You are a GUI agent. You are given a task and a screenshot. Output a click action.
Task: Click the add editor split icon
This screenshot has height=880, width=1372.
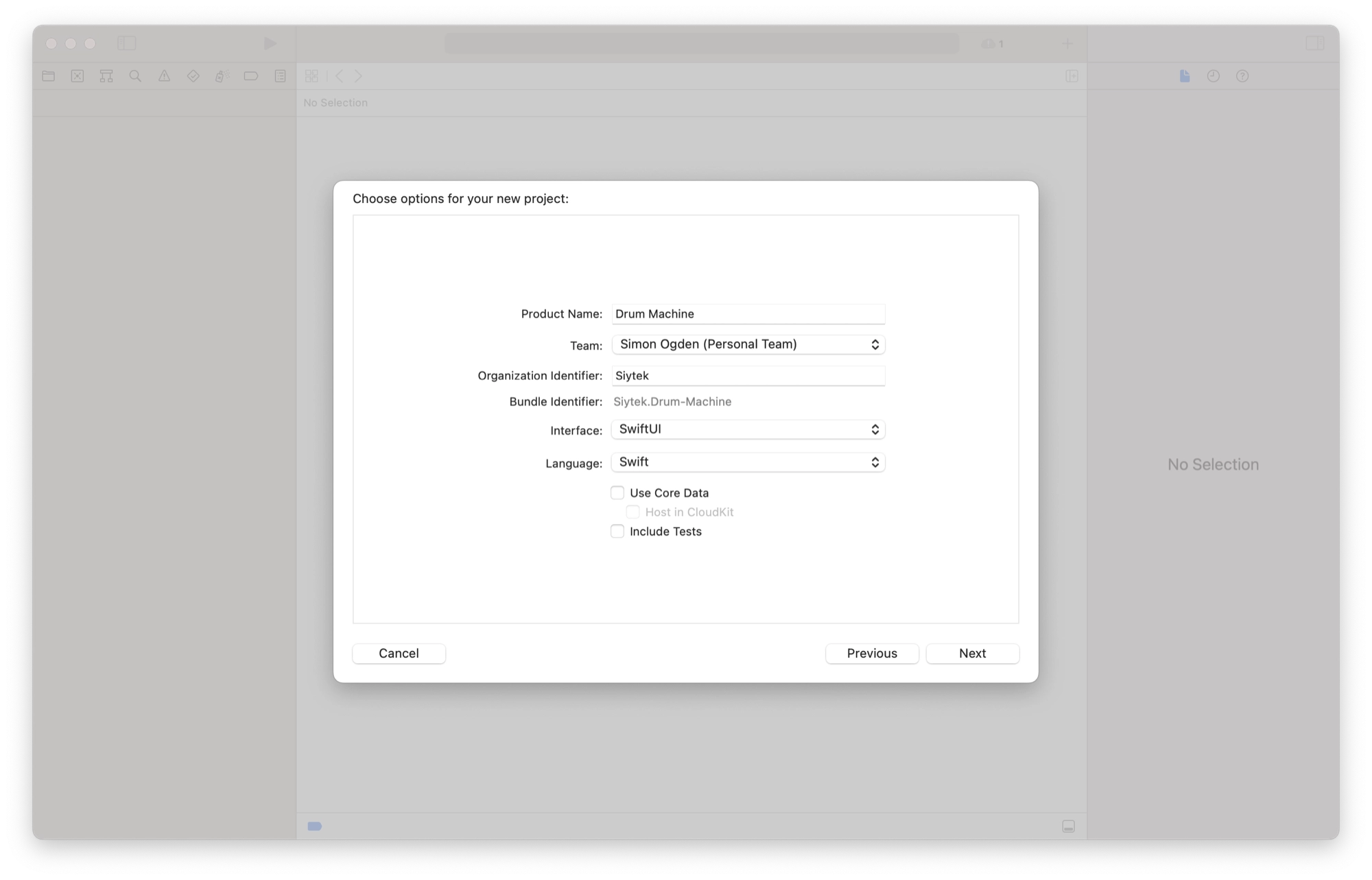(1072, 76)
